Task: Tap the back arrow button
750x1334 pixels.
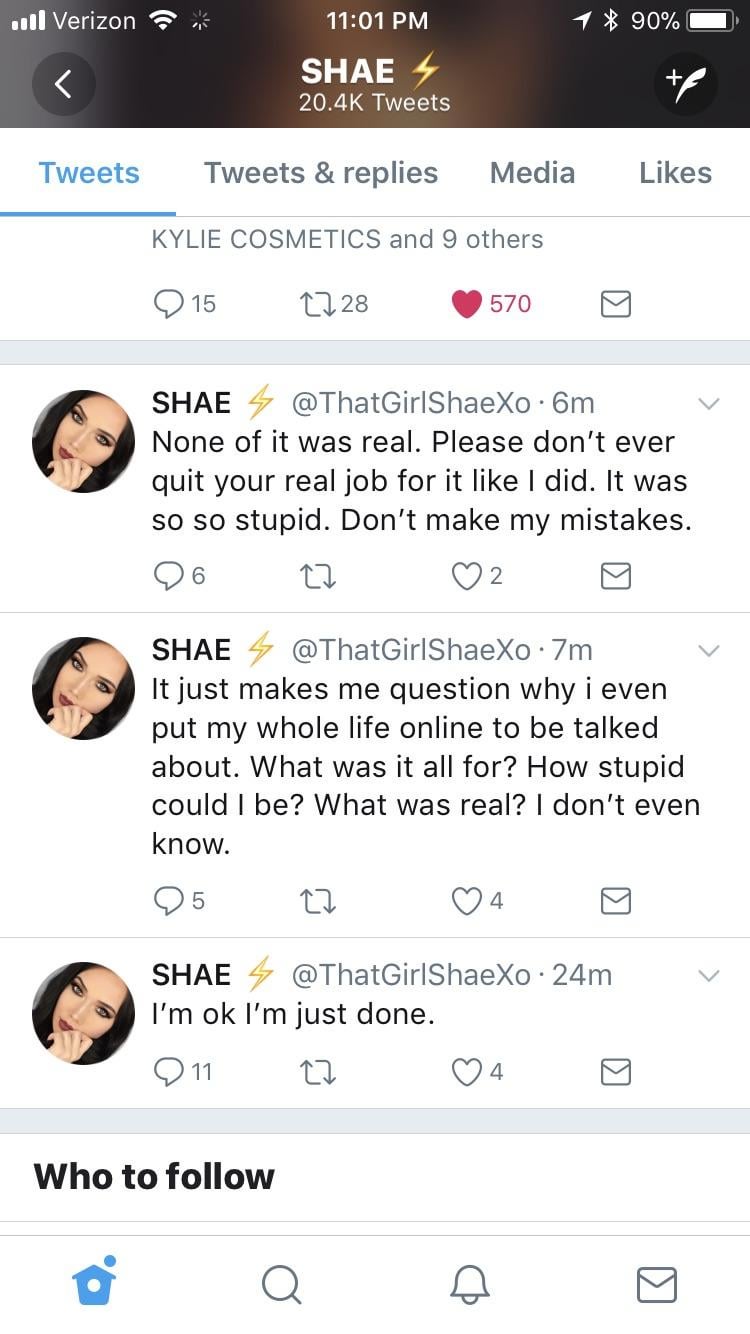Action: pos(63,83)
